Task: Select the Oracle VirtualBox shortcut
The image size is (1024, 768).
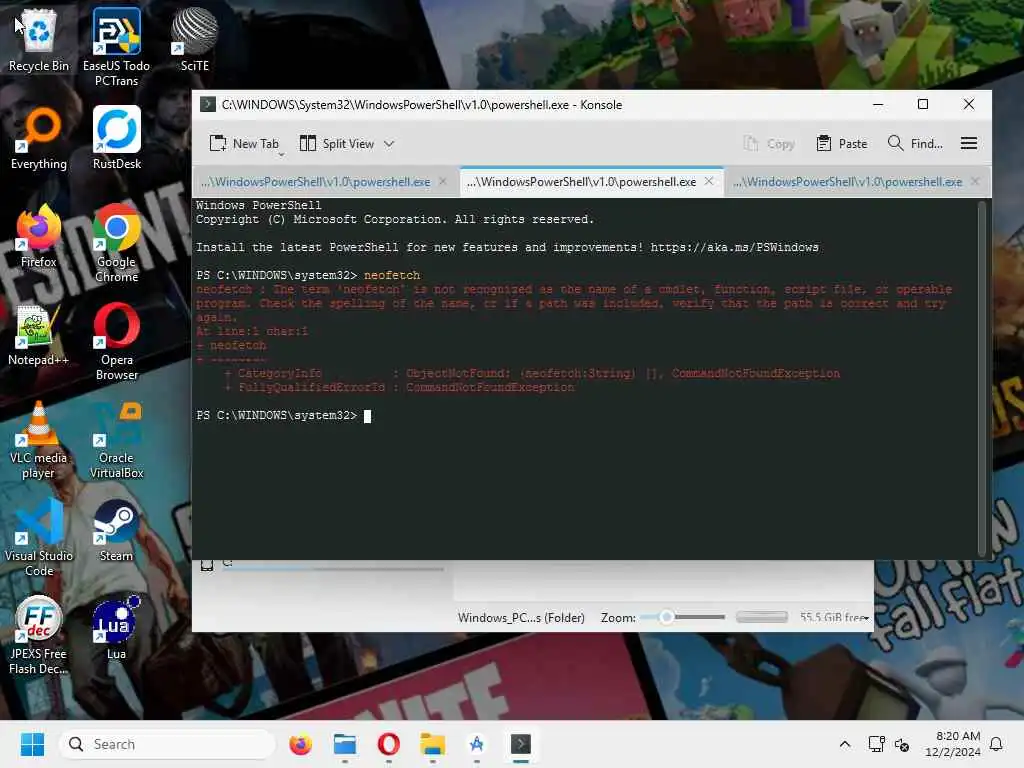Action: pyautogui.click(x=117, y=439)
